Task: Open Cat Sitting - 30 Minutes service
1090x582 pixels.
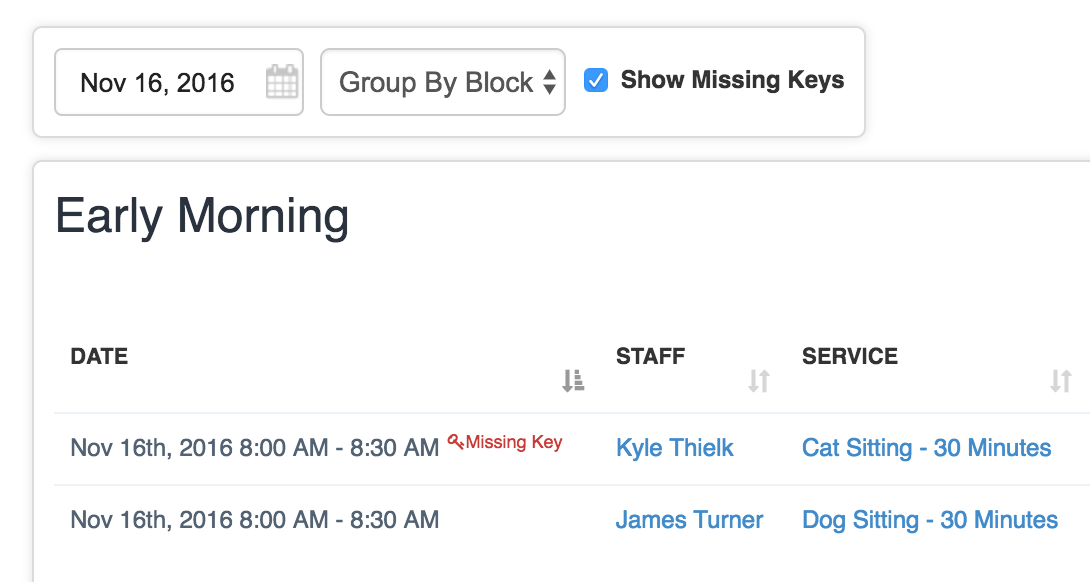Action: click(x=926, y=448)
